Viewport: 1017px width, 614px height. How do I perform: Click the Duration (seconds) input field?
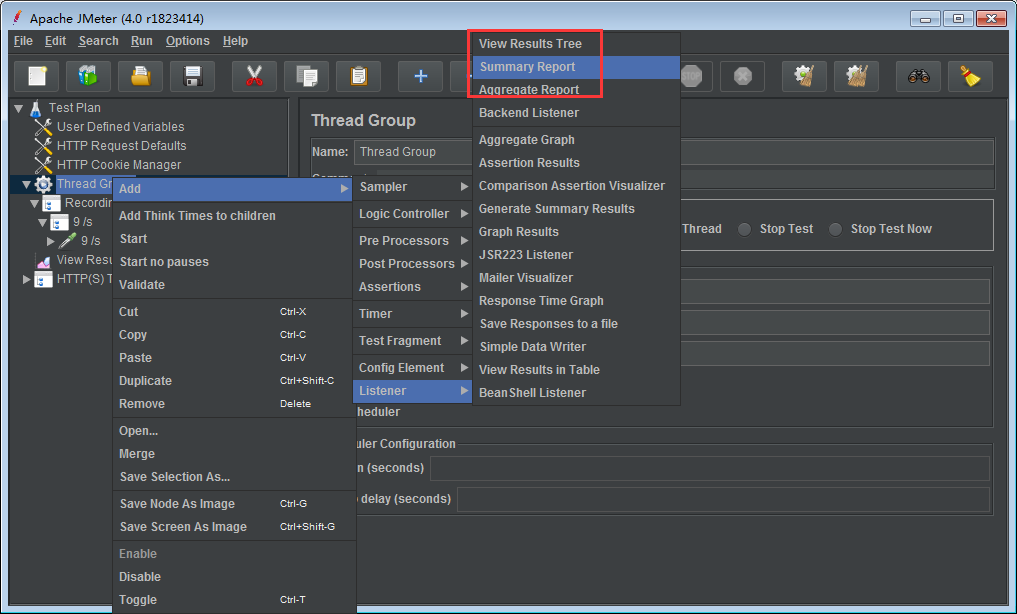coord(710,468)
